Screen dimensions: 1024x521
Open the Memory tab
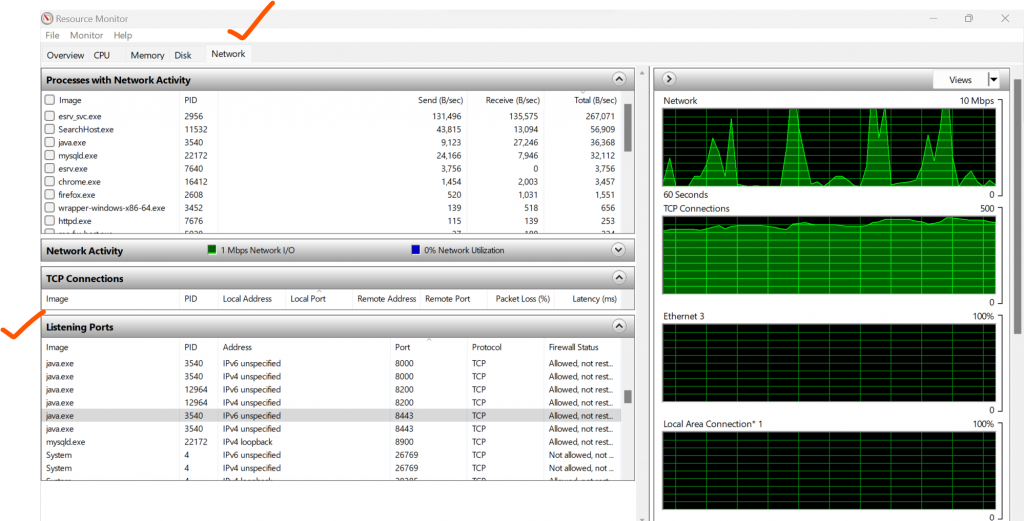[x=147, y=56]
